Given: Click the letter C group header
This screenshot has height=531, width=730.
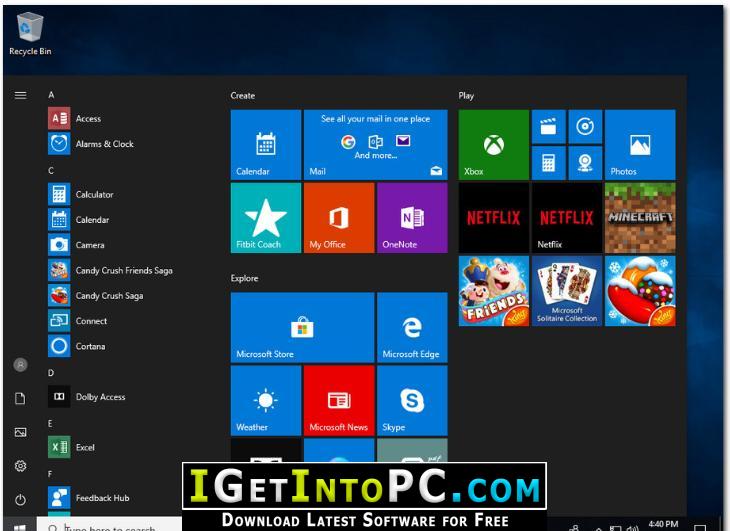Looking at the screenshot, I should [51, 171].
